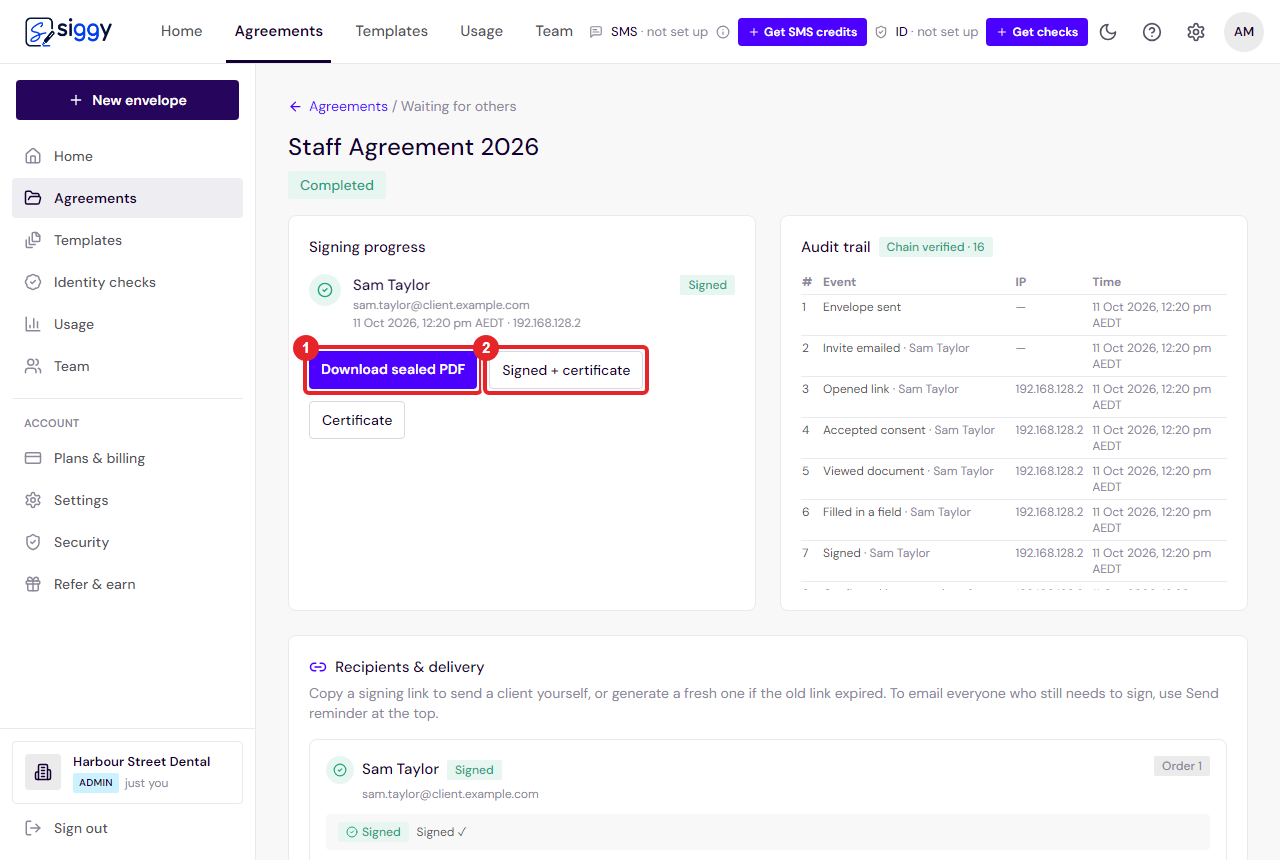The width and height of the screenshot is (1280, 860).
Task: Select Harbour Street Dental workspace card
Action: 127,772
